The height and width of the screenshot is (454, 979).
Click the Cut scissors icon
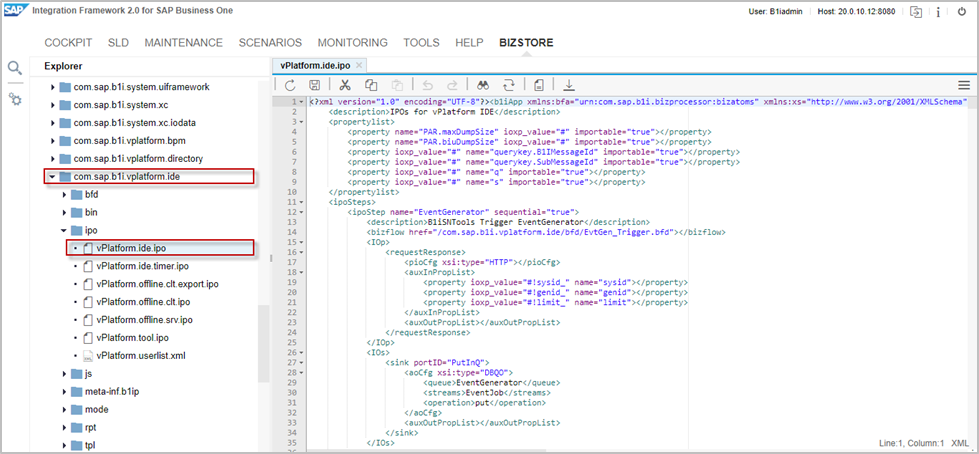(x=344, y=86)
